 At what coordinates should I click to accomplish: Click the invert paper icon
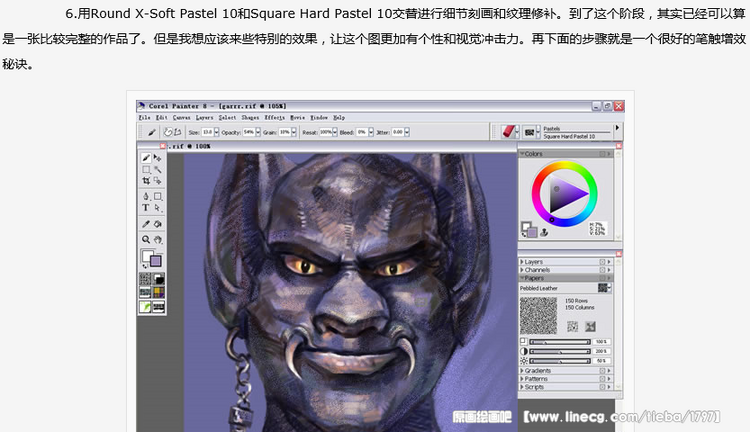tap(573, 326)
